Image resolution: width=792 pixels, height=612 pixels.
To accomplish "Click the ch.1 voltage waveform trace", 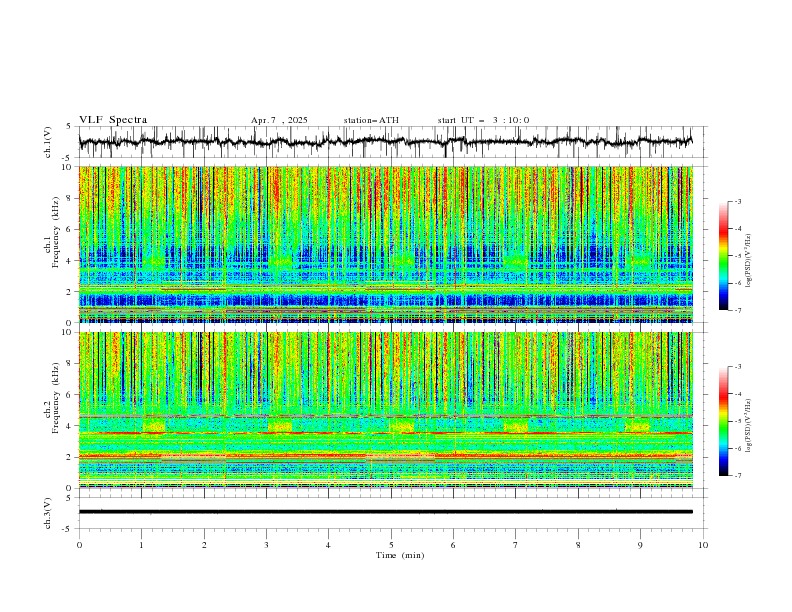I will [x=385, y=142].
